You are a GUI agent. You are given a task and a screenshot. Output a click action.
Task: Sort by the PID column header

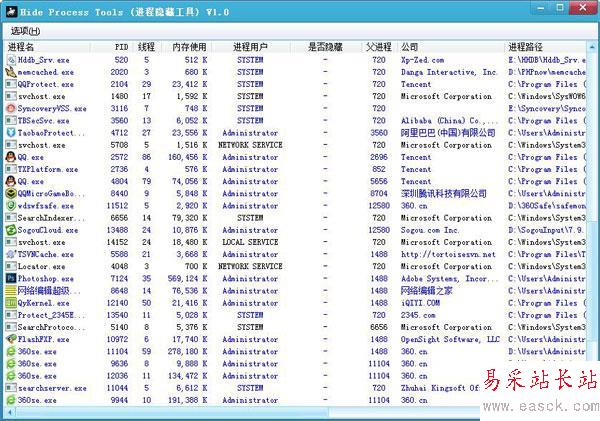click(x=112, y=47)
